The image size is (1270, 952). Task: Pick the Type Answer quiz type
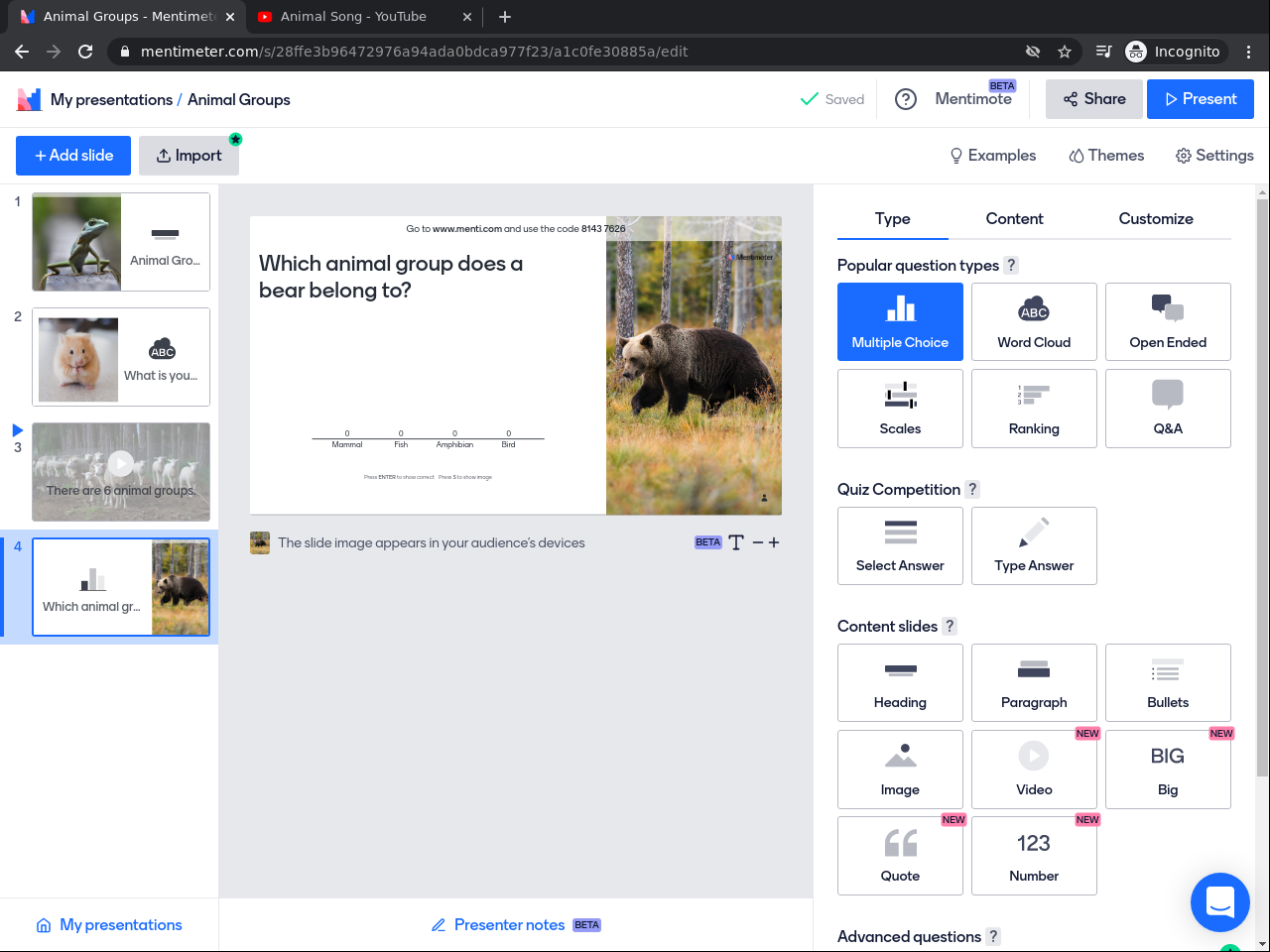tap(1034, 545)
